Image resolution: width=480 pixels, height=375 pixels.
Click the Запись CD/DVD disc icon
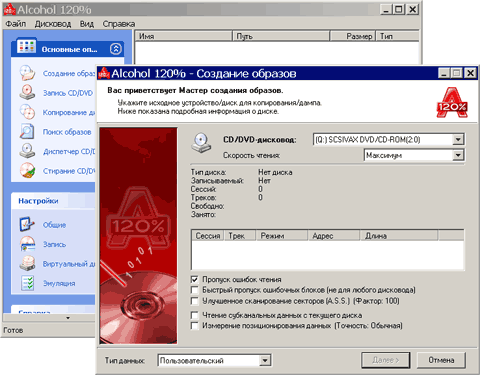pyautogui.click(x=27, y=92)
